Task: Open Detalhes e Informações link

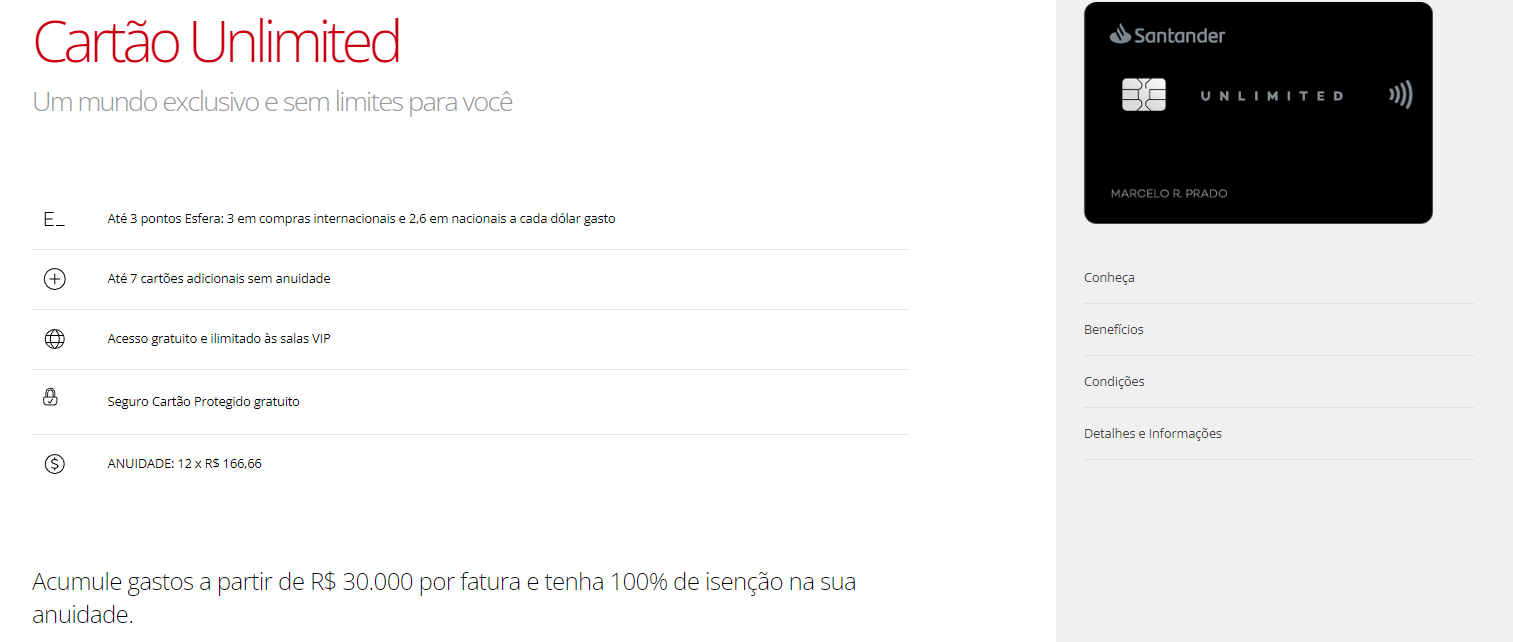Action: [x=1153, y=434]
